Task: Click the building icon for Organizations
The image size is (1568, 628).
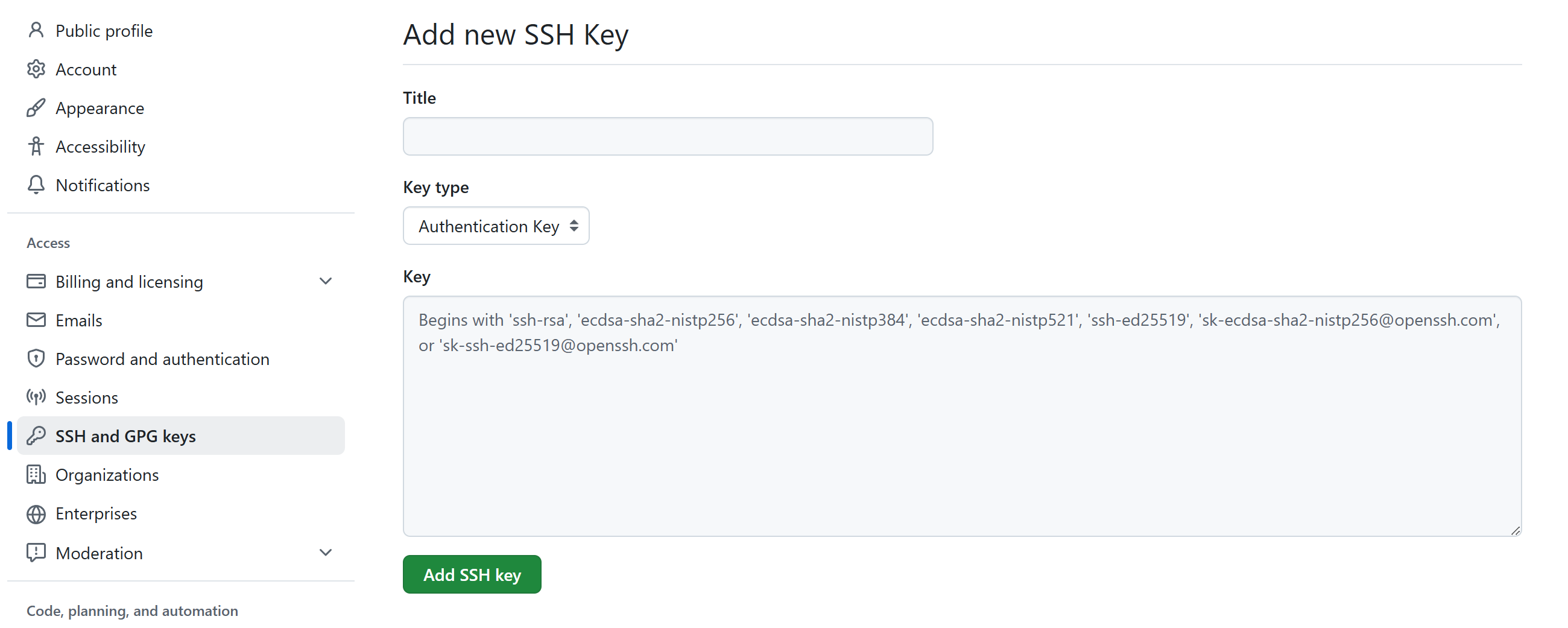Action: [36, 475]
